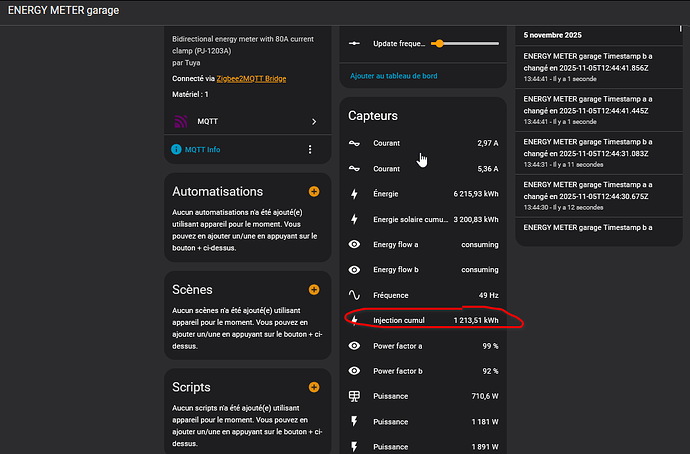Expand the MQTT row using its chevron
Image resolution: width=690 pixels, height=454 pixels.
click(314, 122)
